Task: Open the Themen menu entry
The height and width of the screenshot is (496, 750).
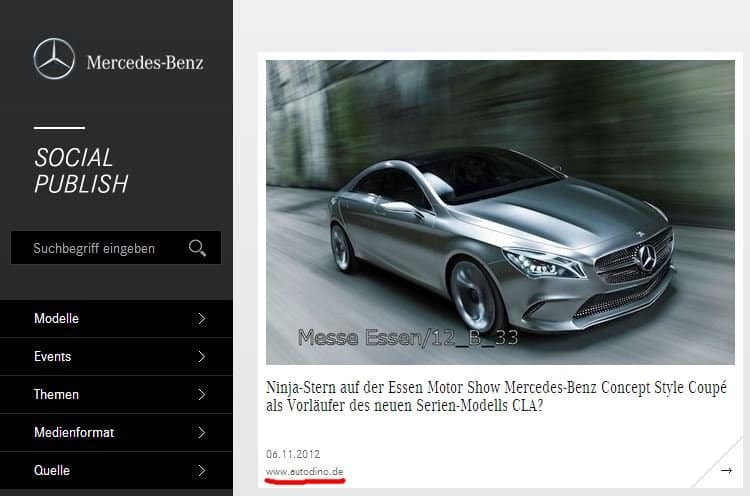Action: (56, 395)
